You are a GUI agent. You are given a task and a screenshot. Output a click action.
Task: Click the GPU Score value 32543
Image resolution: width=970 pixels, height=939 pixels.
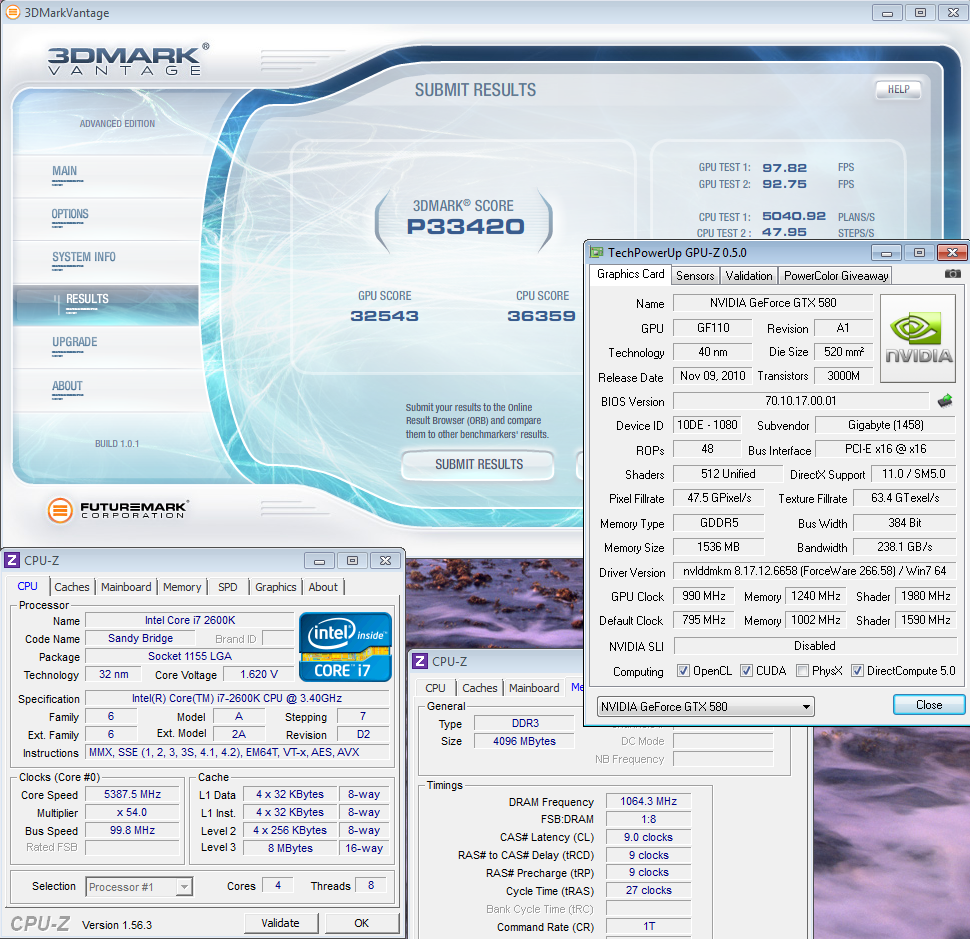click(384, 316)
